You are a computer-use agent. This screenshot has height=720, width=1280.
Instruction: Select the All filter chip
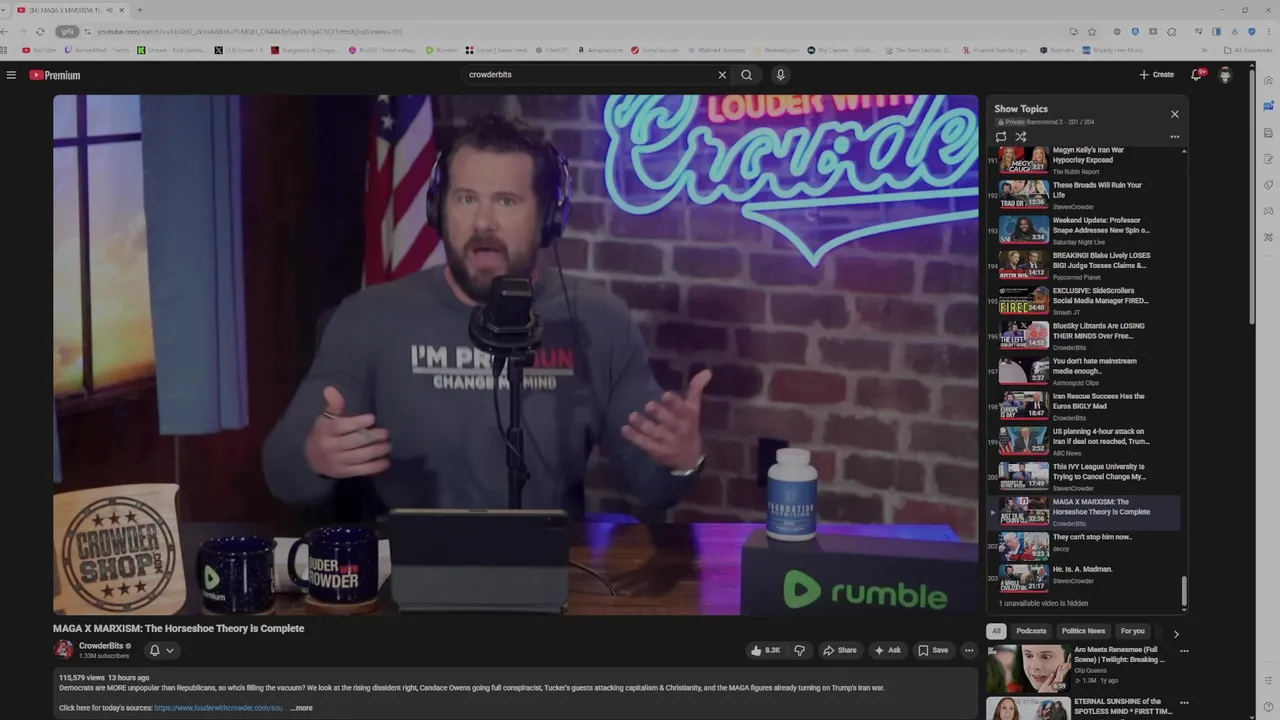tap(996, 631)
